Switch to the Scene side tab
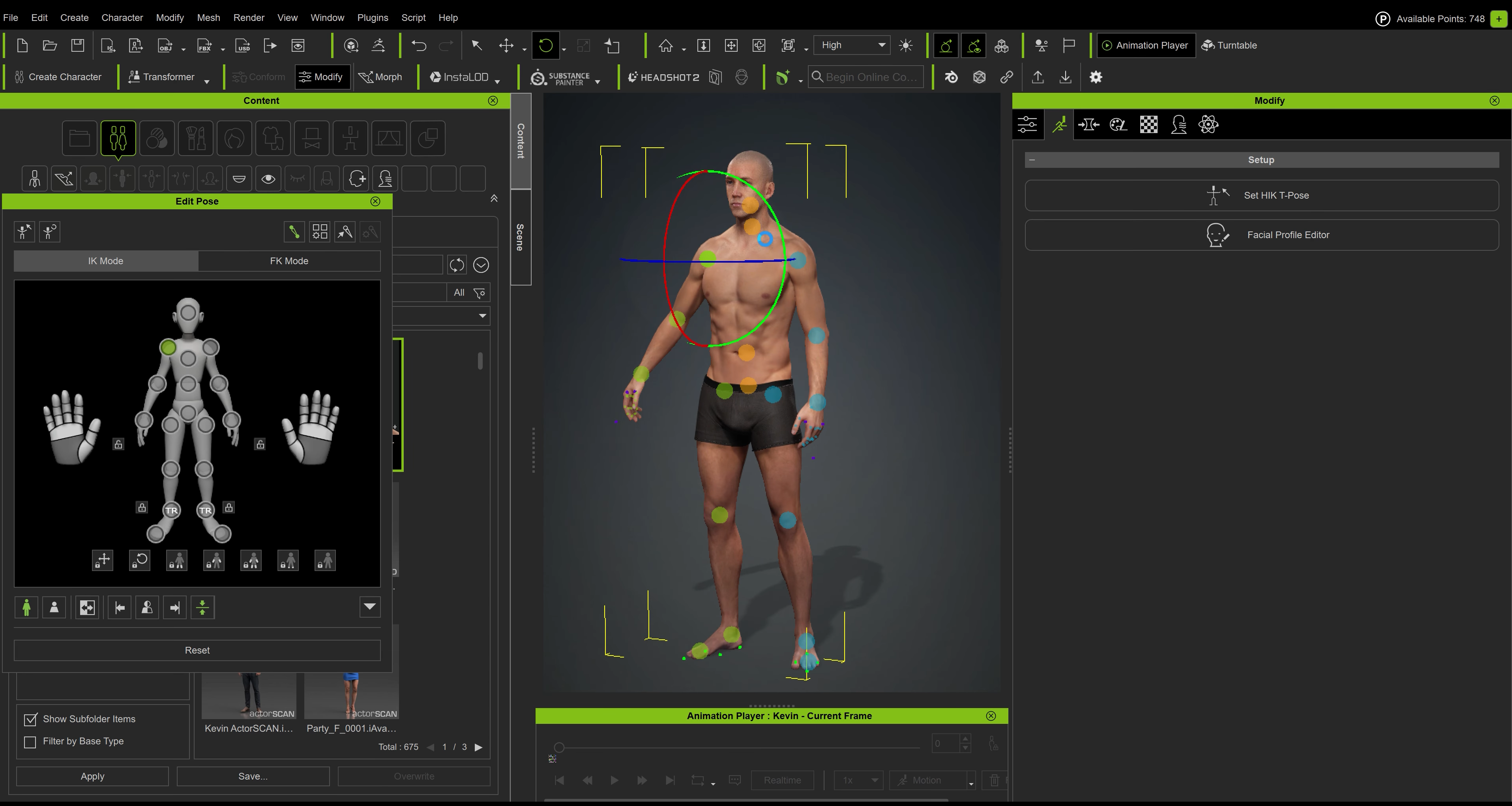Screen dimensions: 1512x806 pos(521,237)
